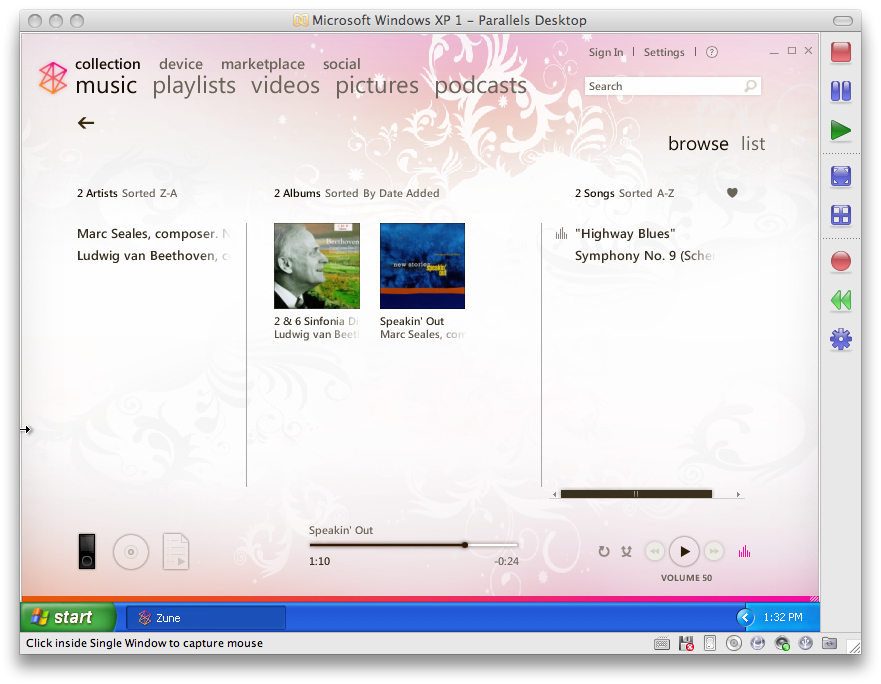Switch to the podcasts tab
881x684 pixels.
click(481, 86)
